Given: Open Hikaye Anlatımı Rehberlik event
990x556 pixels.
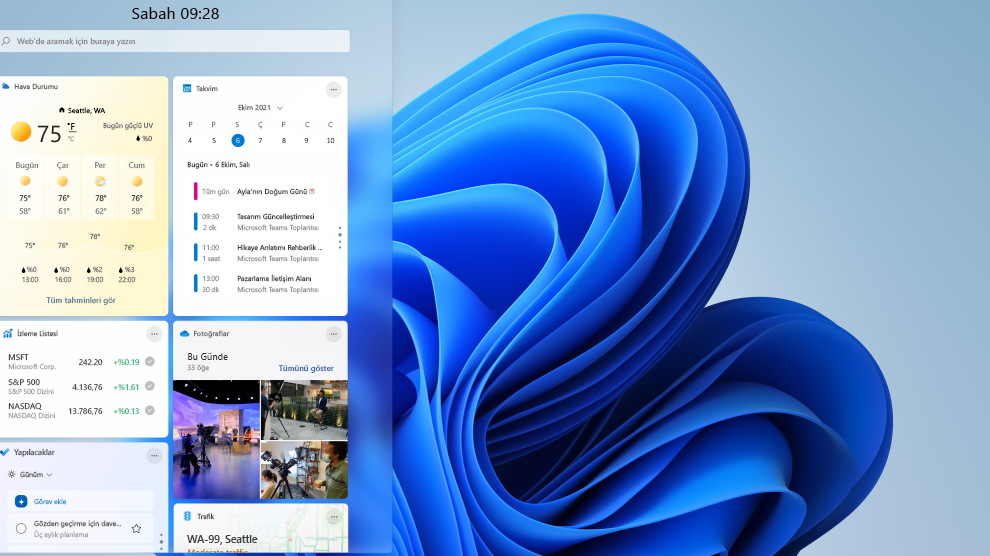Looking at the screenshot, I should (259, 252).
